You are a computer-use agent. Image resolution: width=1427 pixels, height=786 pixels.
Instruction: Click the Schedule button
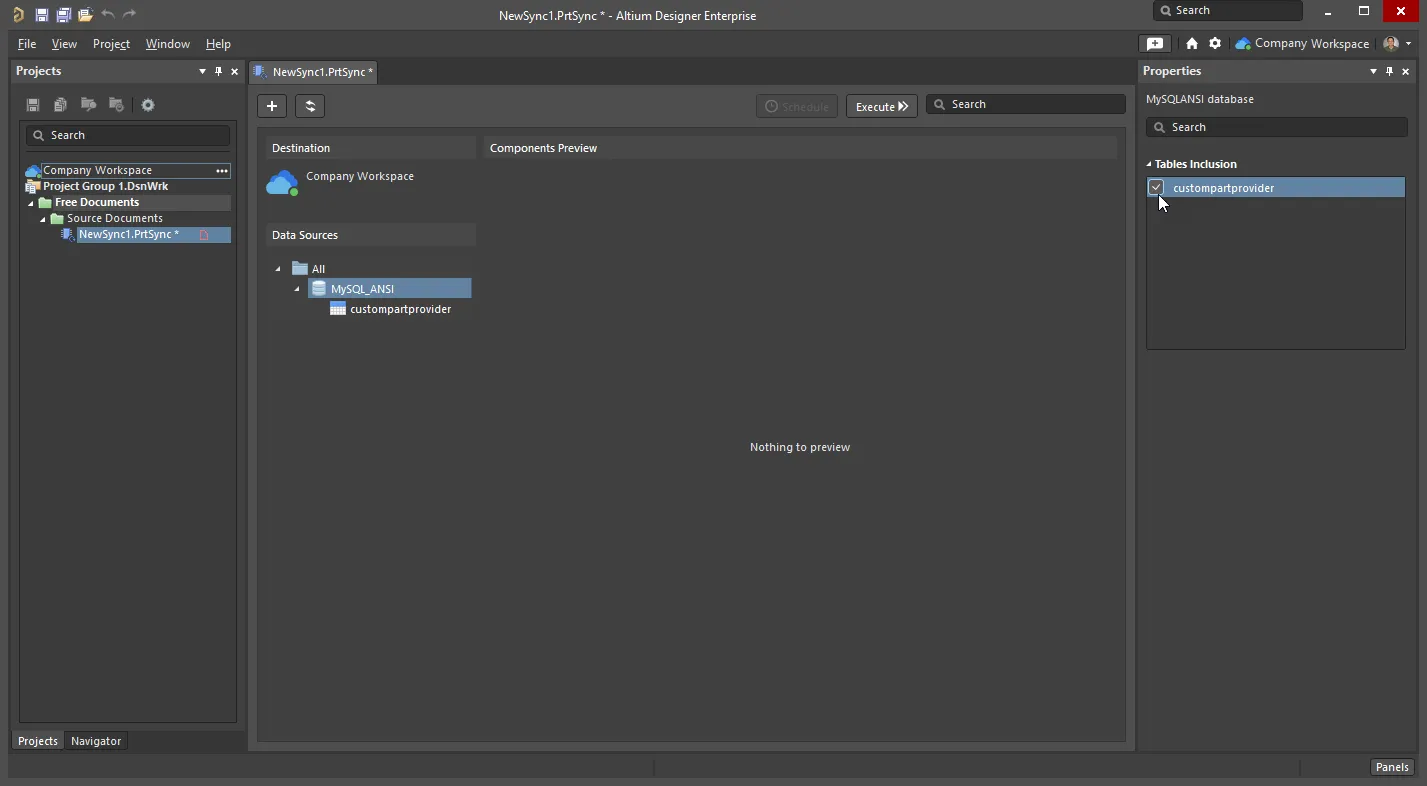click(x=797, y=106)
